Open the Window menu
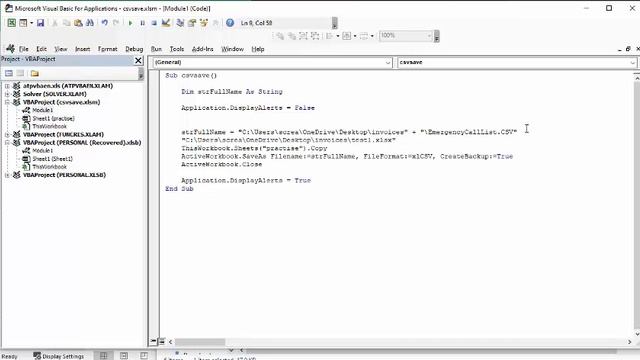The width and height of the screenshot is (640, 360). coord(232,49)
